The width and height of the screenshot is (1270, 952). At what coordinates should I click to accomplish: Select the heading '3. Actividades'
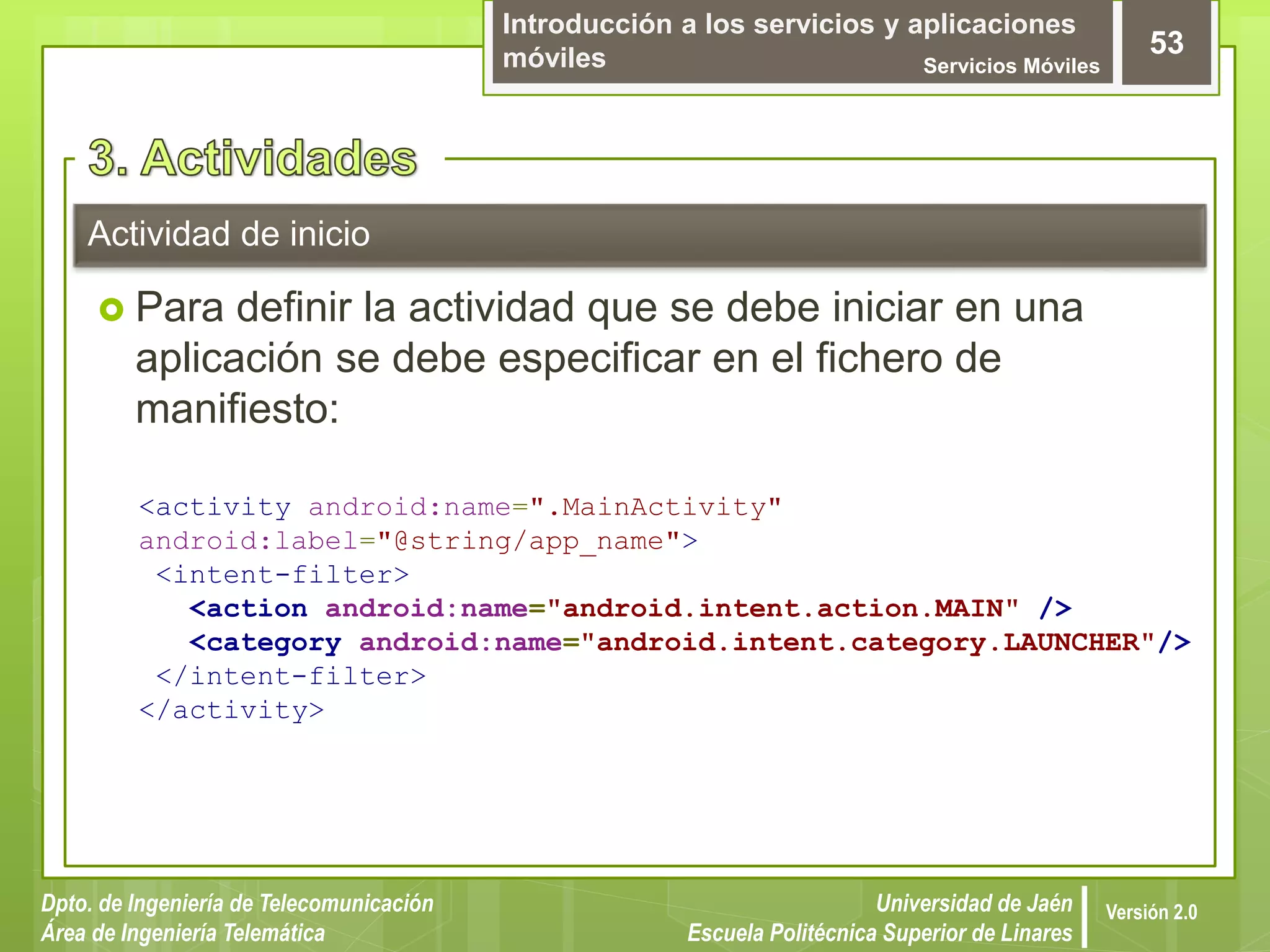(x=252, y=158)
